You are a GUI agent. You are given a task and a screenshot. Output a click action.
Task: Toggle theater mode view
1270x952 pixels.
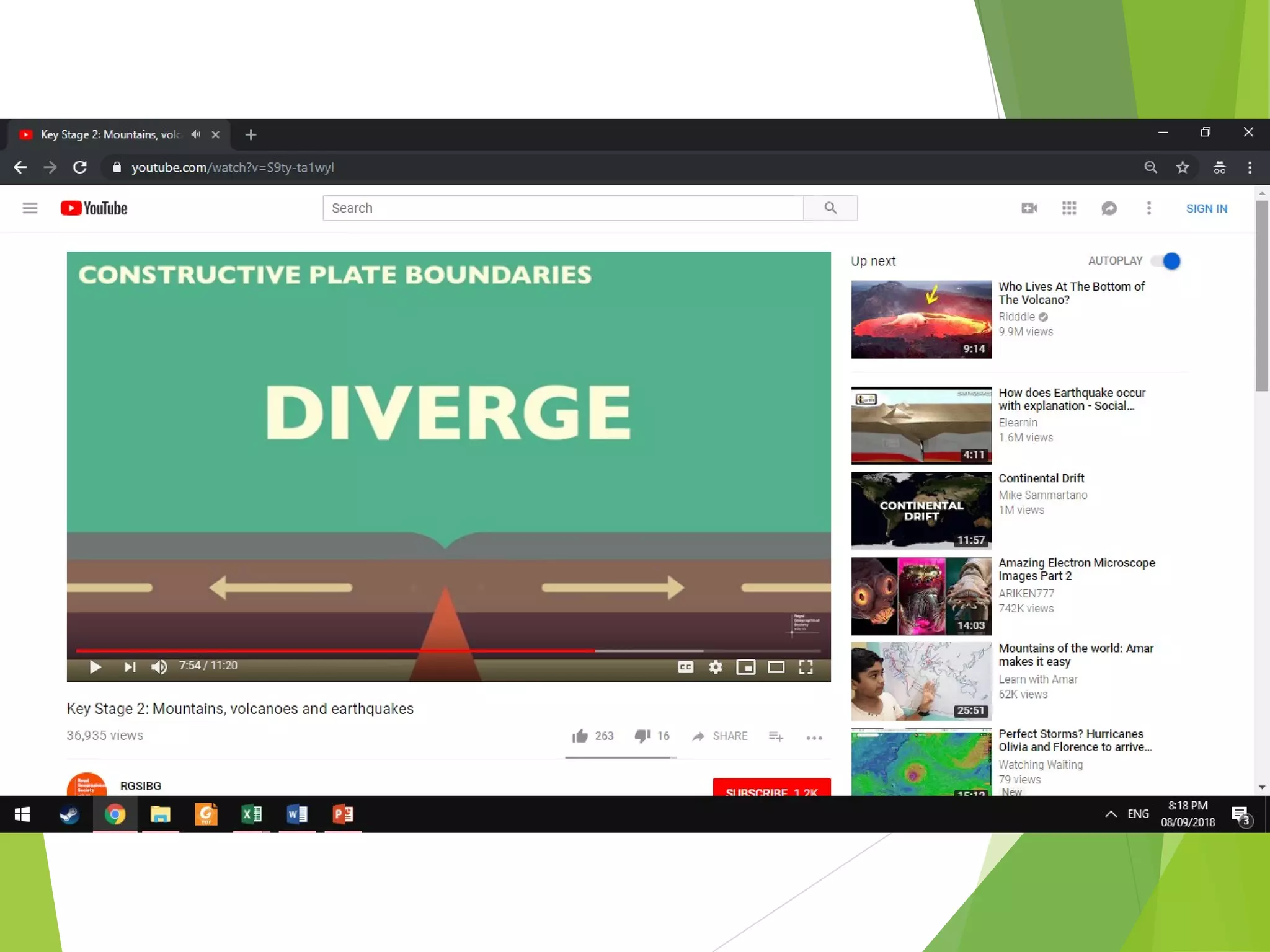[x=776, y=667]
